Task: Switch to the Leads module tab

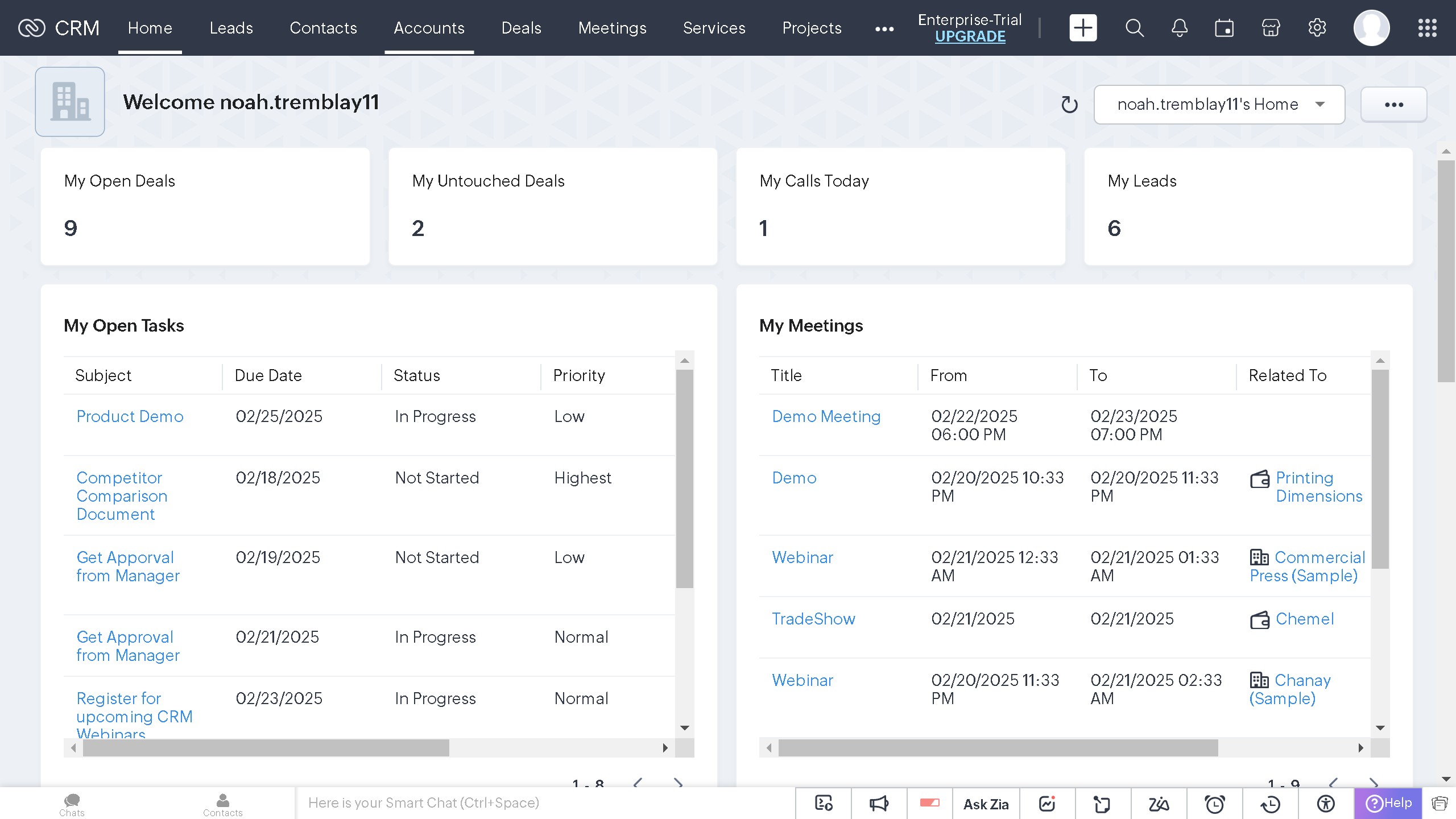Action: point(231,28)
